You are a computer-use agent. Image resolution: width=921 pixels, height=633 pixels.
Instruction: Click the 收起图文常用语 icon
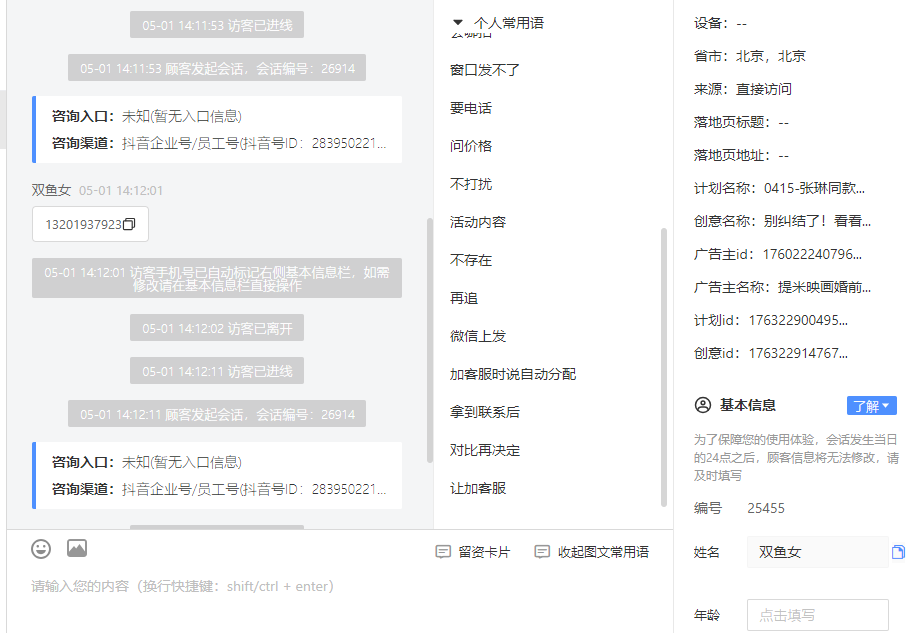[542, 552]
